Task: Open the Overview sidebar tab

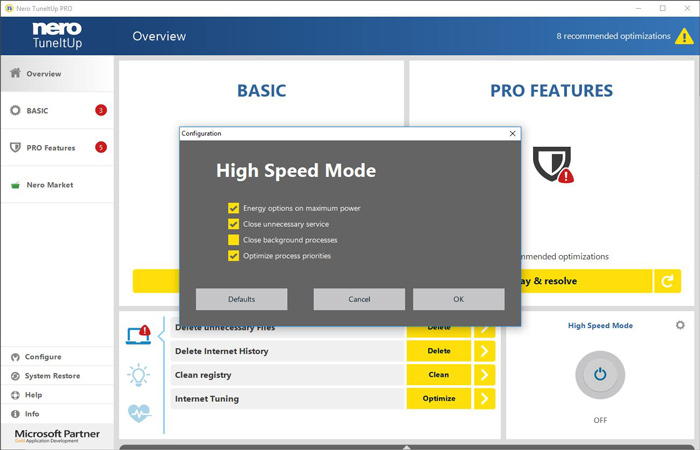Action: (x=57, y=74)
